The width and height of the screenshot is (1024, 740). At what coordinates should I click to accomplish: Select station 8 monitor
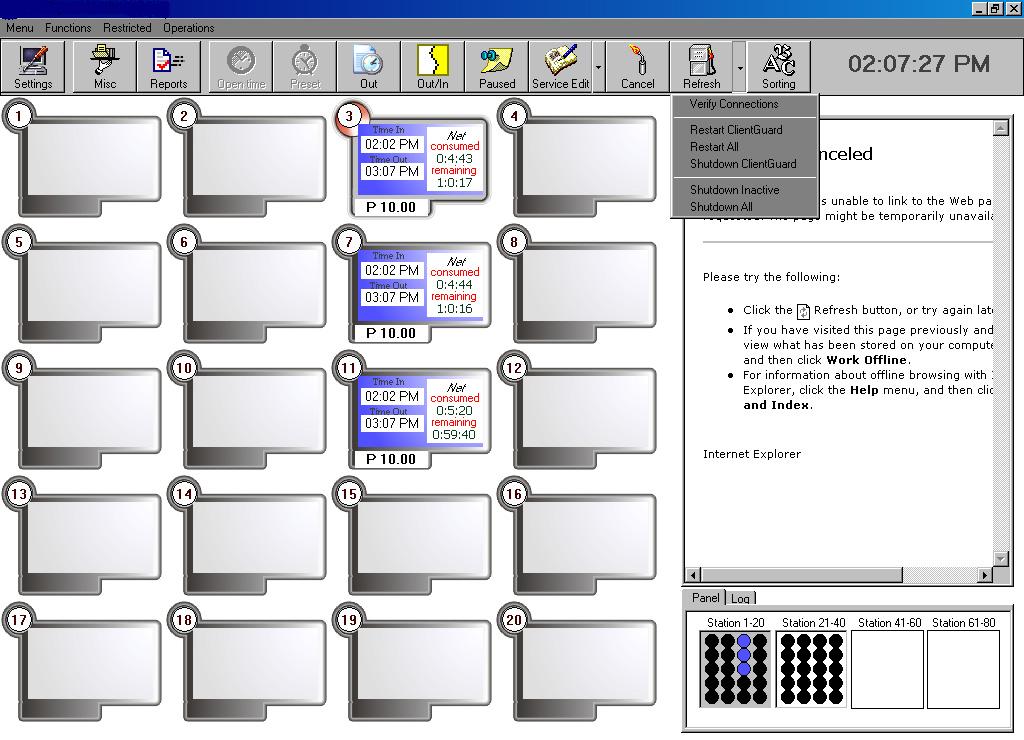(578, 283)
